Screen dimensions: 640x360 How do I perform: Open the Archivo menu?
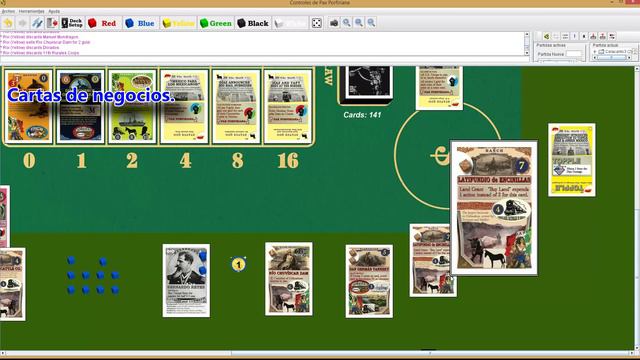[x=8, y=11]
